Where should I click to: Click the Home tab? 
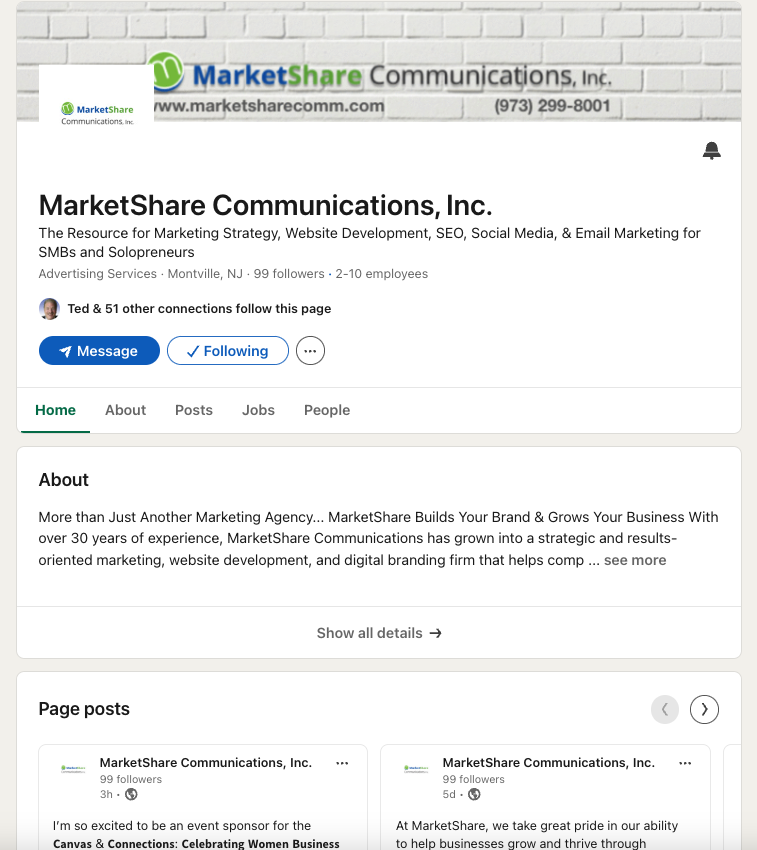pos(55,410)
